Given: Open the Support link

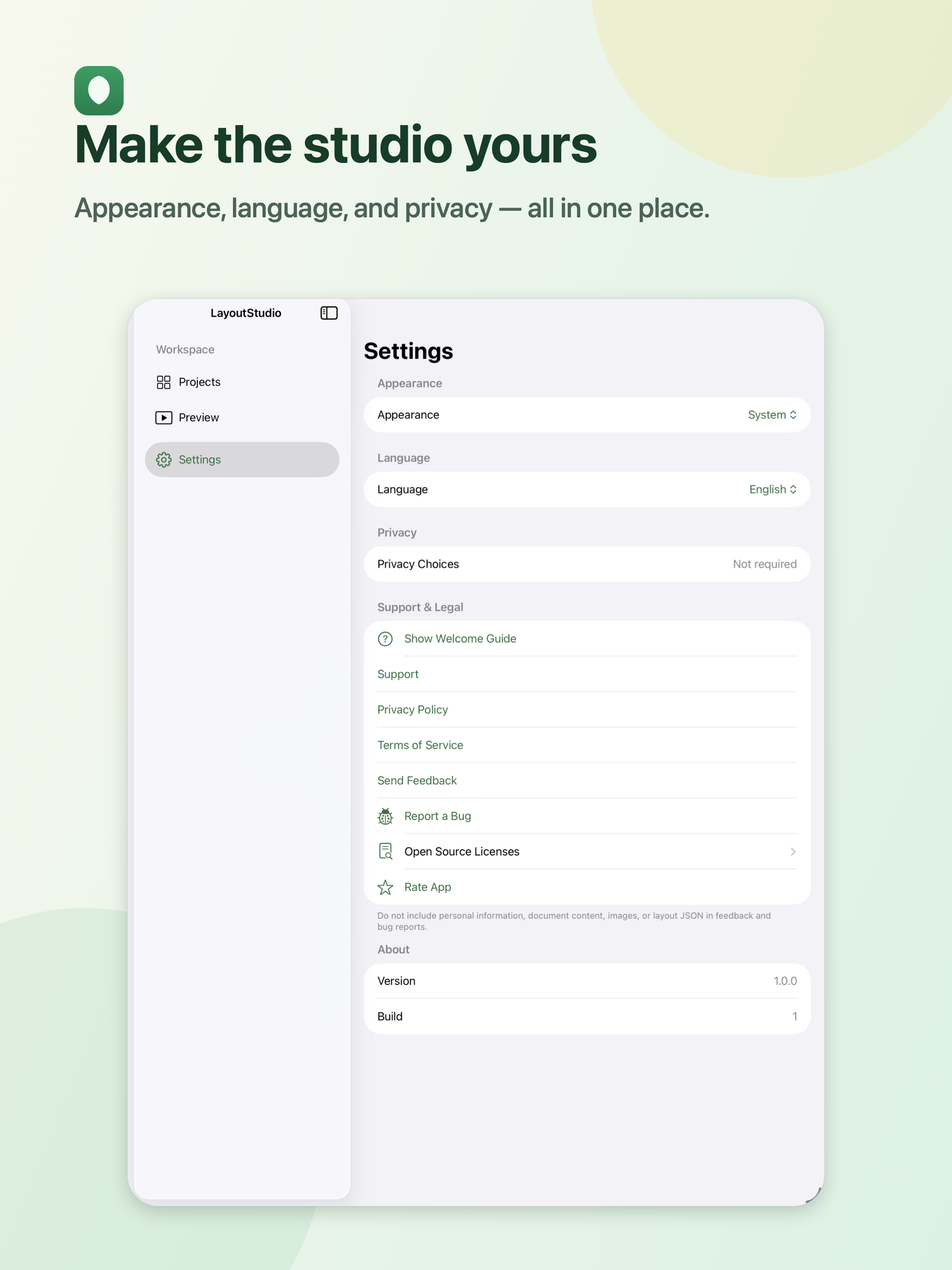Looking at the screenshot, I should point(398,675).
